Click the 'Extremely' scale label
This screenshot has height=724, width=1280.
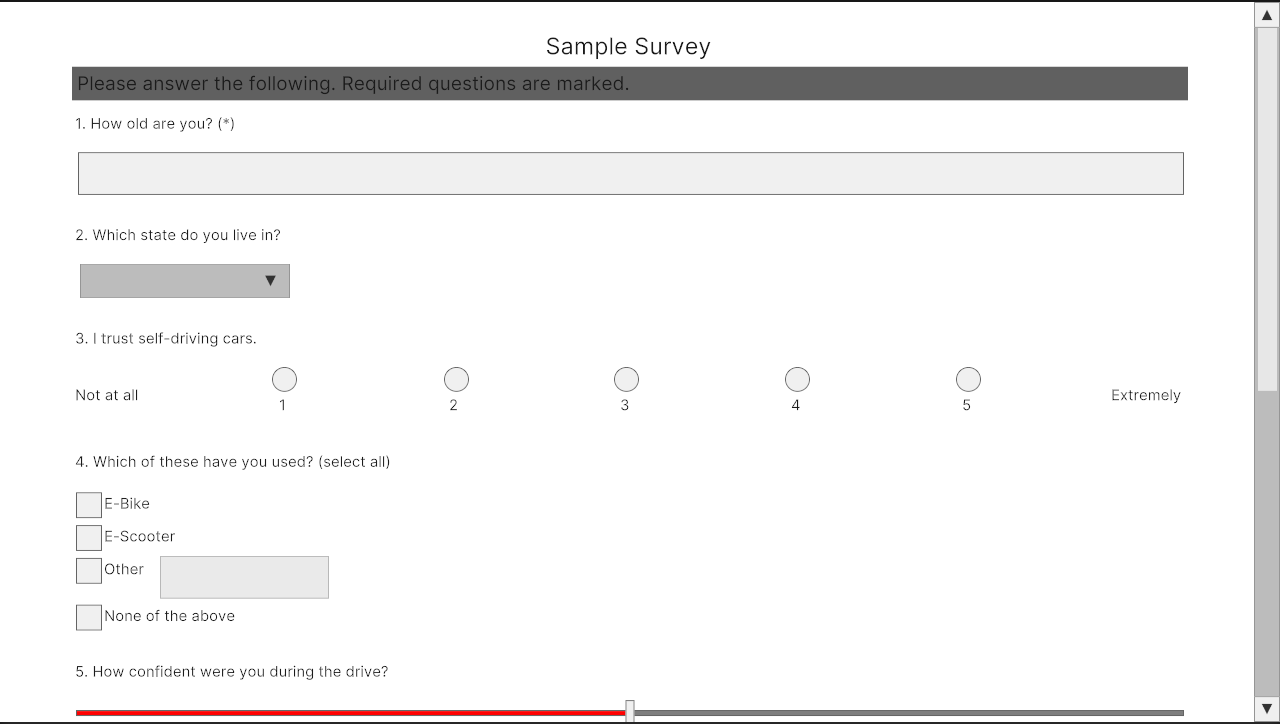pyautogui.click(x=1146, y=395)
